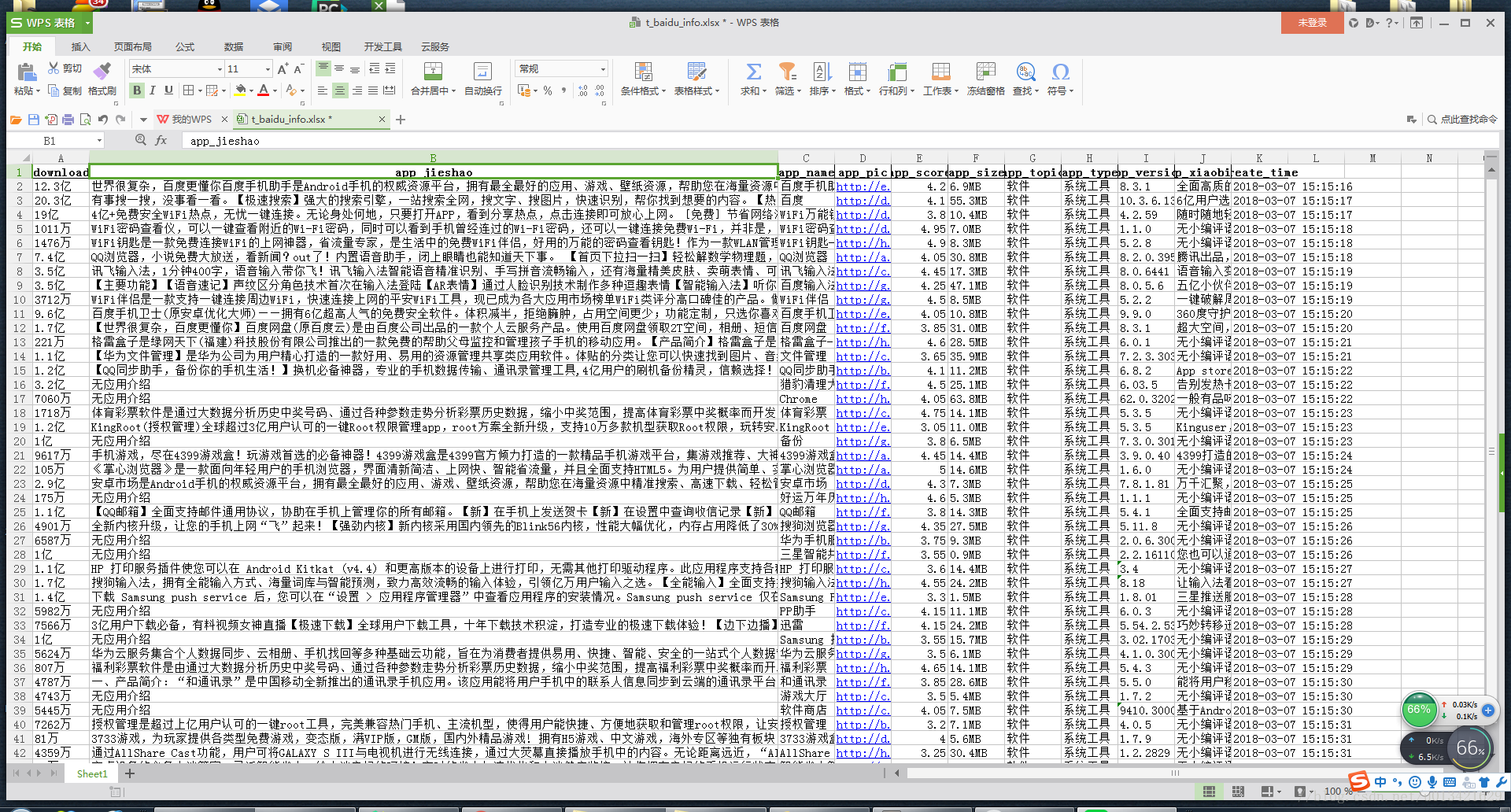Open the 审阅 (Review) tab
This screenshot has height=812, width=1511.
[x=283, y=47]
